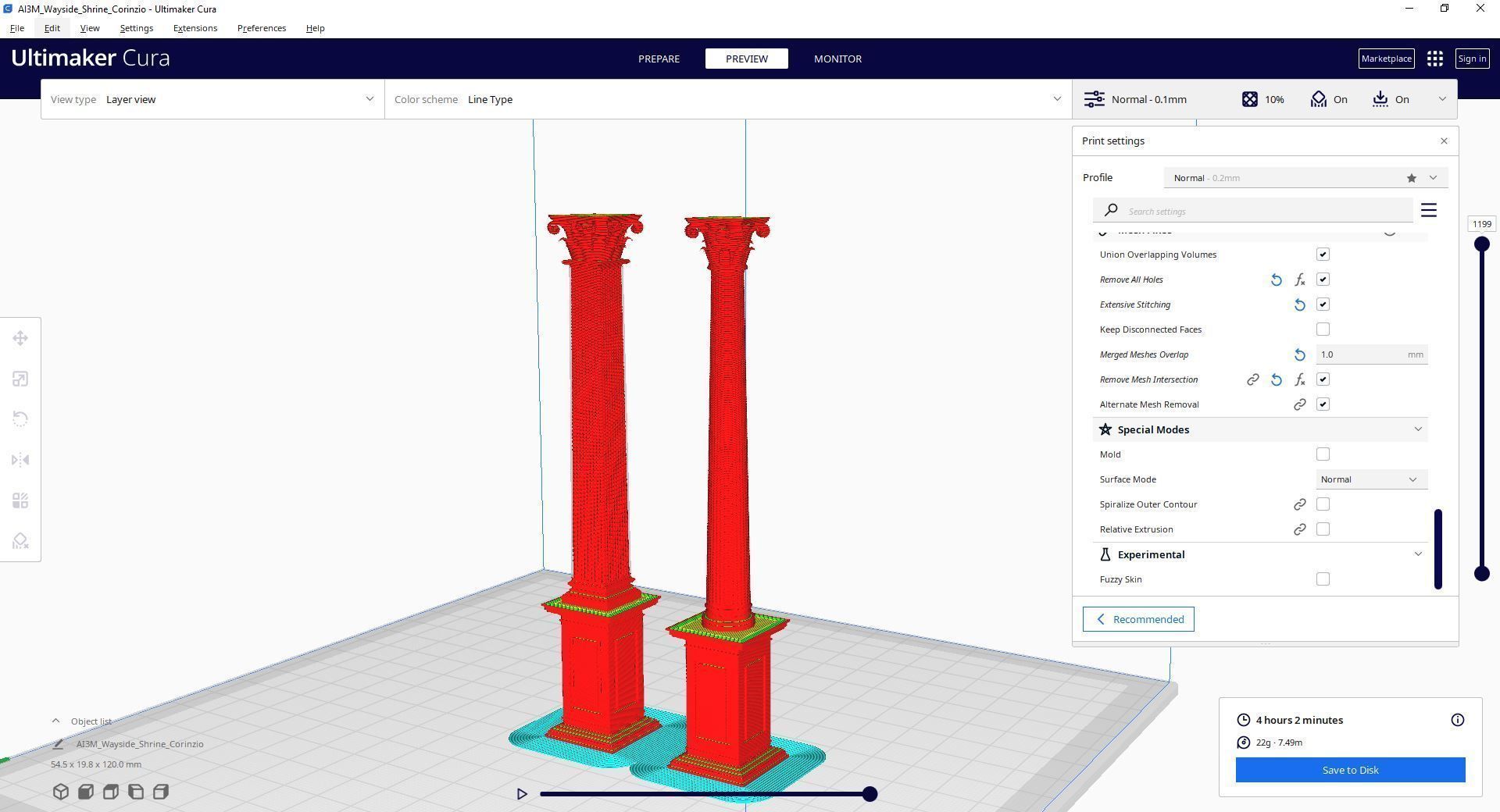Enable Spiralize Outer Contour
Screen dimensions: 1500x812
(x=1323, y=504)
